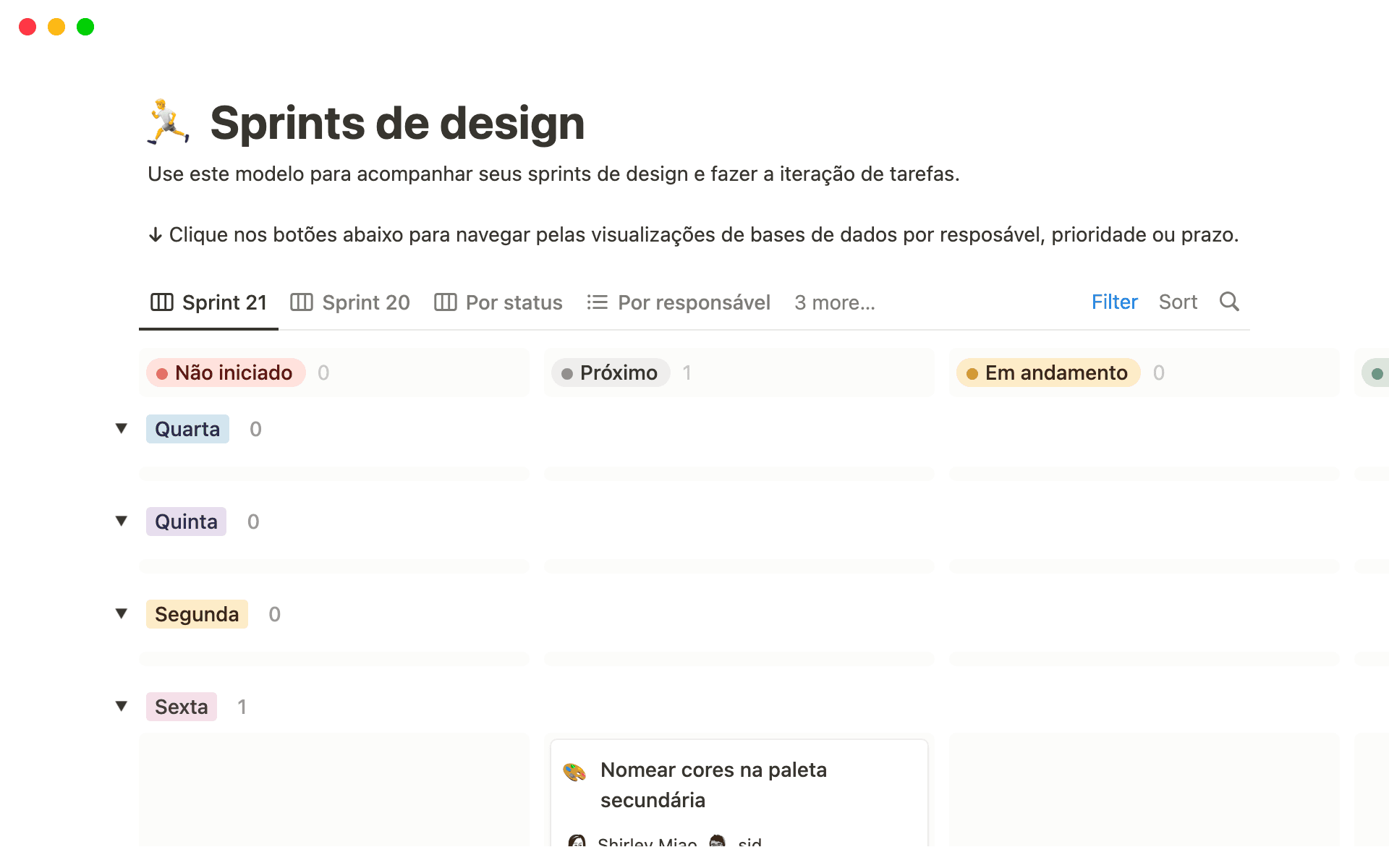
Task: Toggle the Sexta group arrow
Action: [122, 706]
